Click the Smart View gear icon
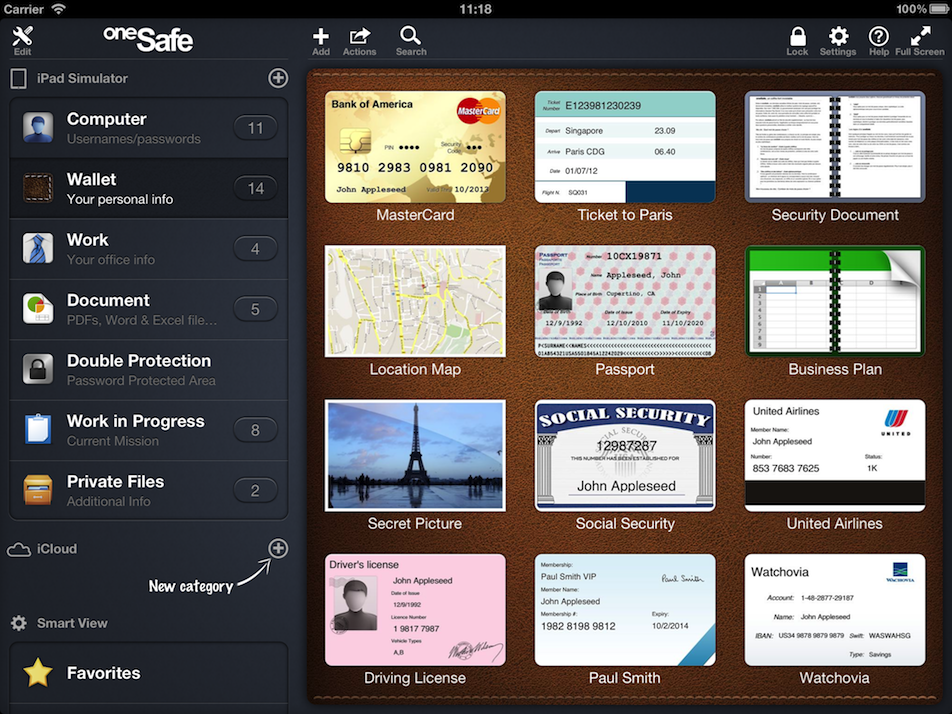 pos(19,623)
